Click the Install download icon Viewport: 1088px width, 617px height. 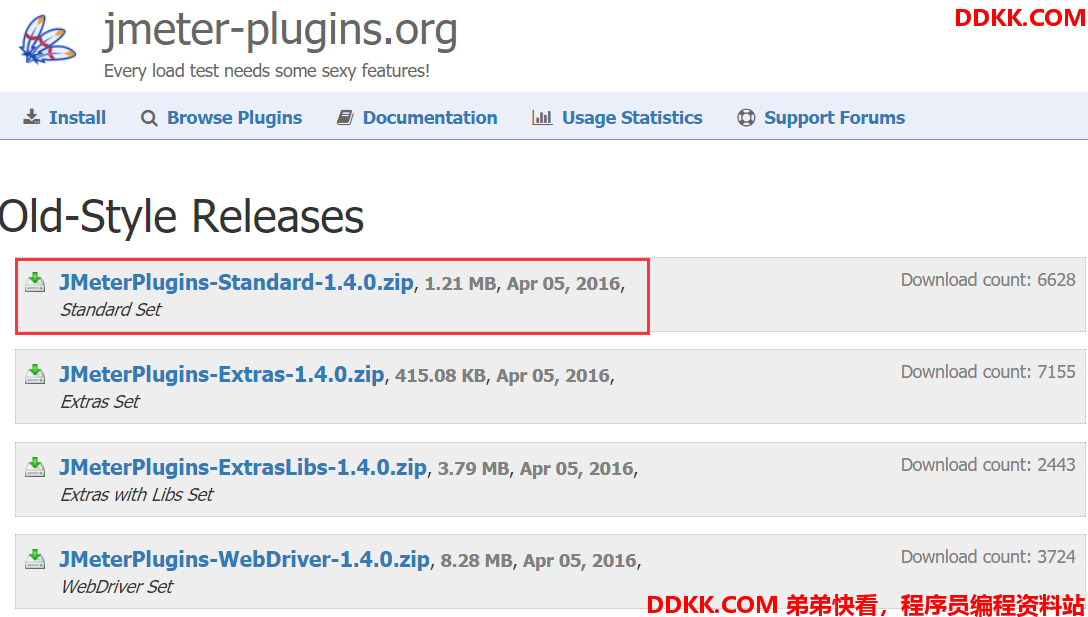point(31,117)
